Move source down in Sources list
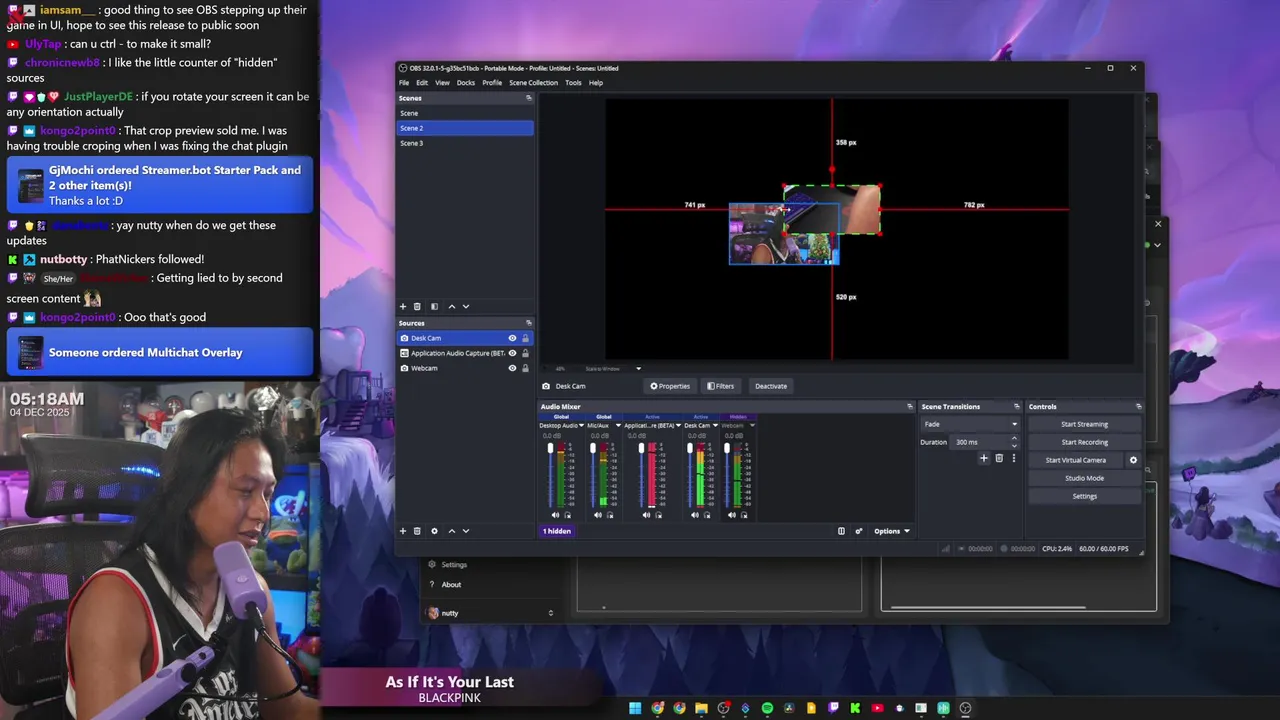1280x720 pixels. point(466,531)
